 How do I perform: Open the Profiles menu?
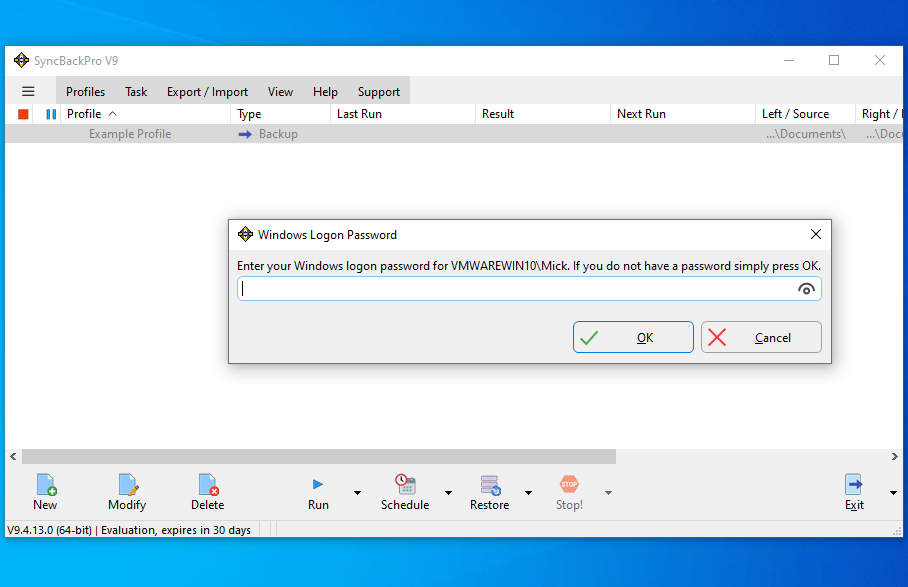pos(86,91)
